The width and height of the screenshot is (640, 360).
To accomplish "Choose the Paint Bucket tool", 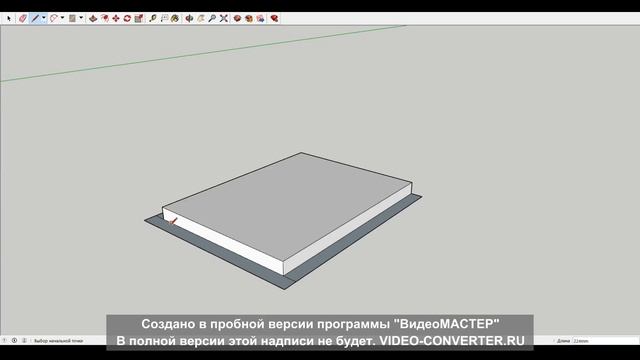I will click(x=175, y=18).
